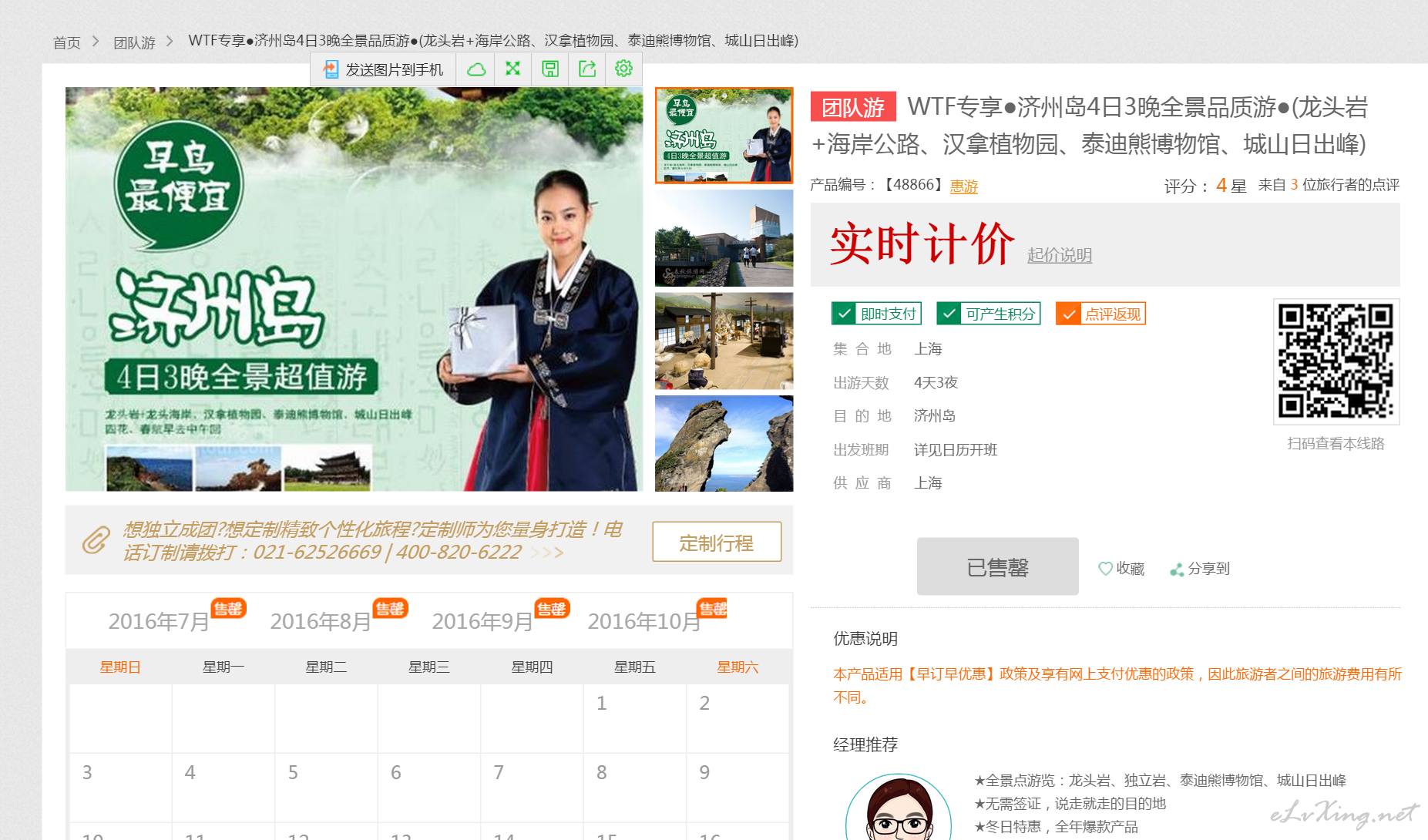Click the 优惠说明 section heading
The width and height of the screenshot is (1428, 840).
(865, 639)
